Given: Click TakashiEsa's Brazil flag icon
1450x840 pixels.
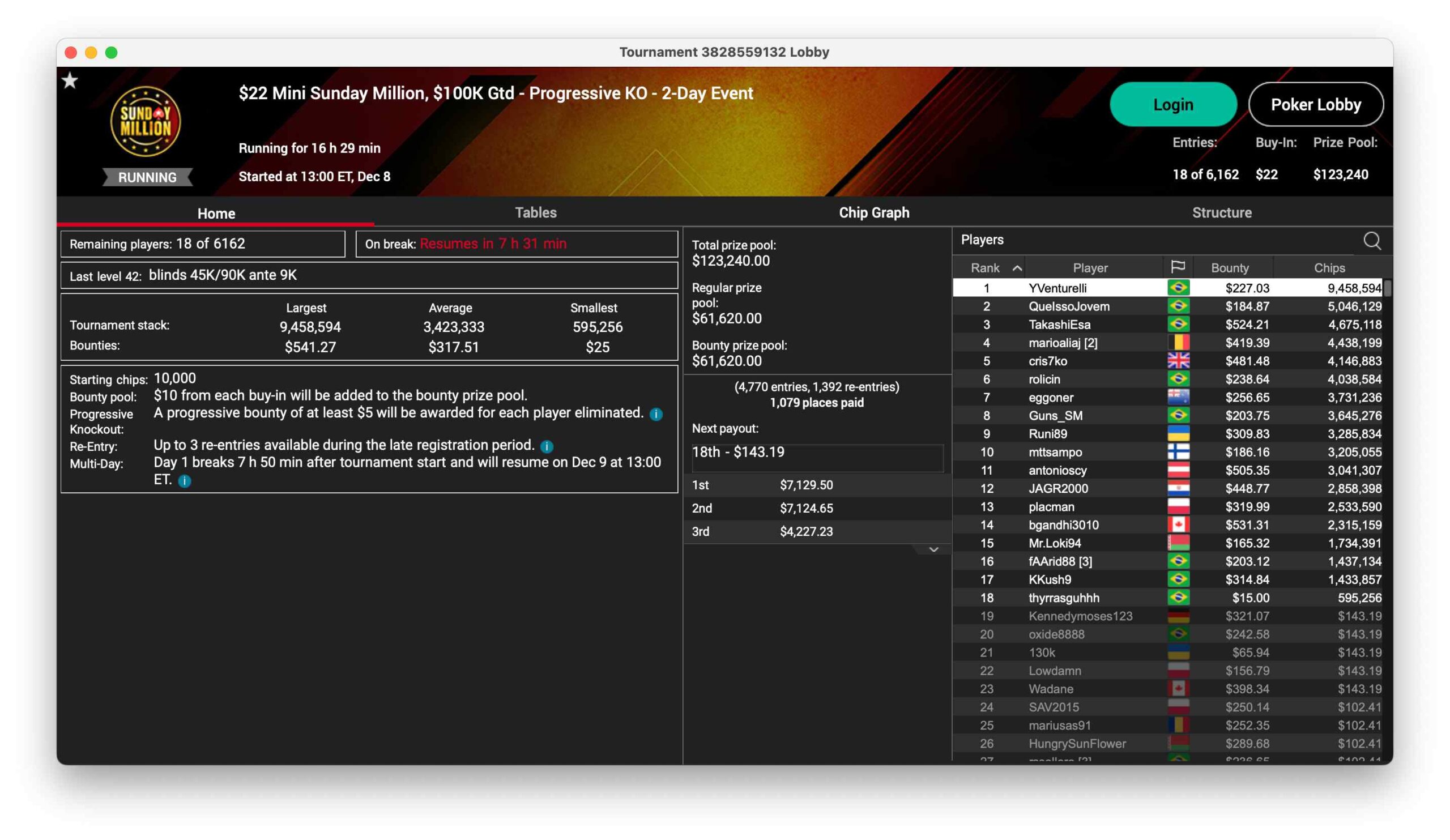Looking at the screenshot, I should 1179,324.
